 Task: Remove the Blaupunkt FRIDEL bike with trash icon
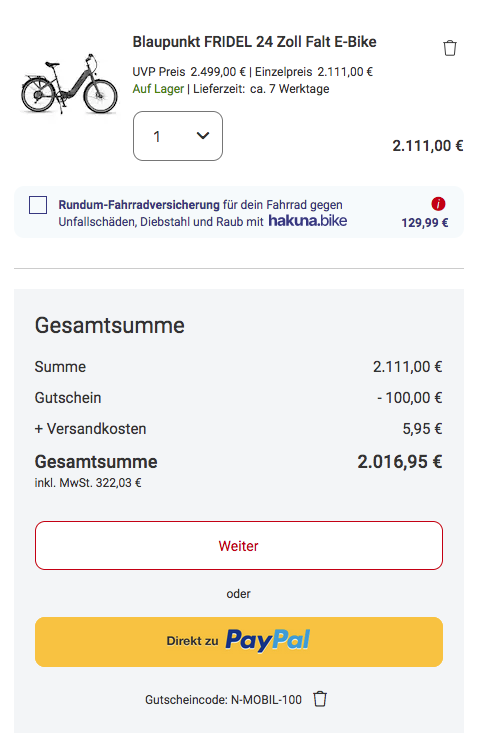point(450,48)
